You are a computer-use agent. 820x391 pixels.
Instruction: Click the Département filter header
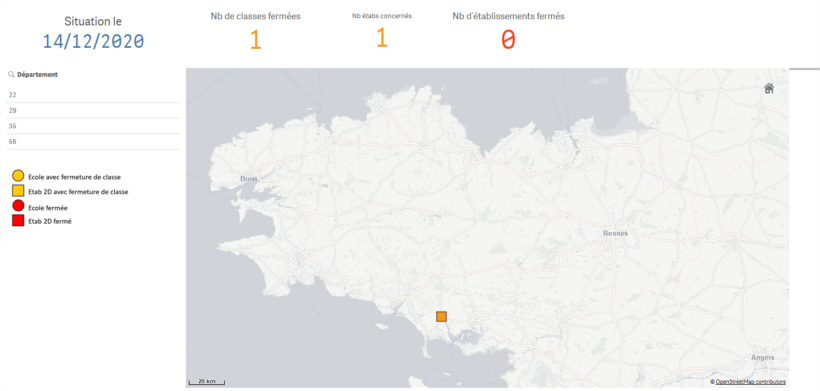(37, 75)
